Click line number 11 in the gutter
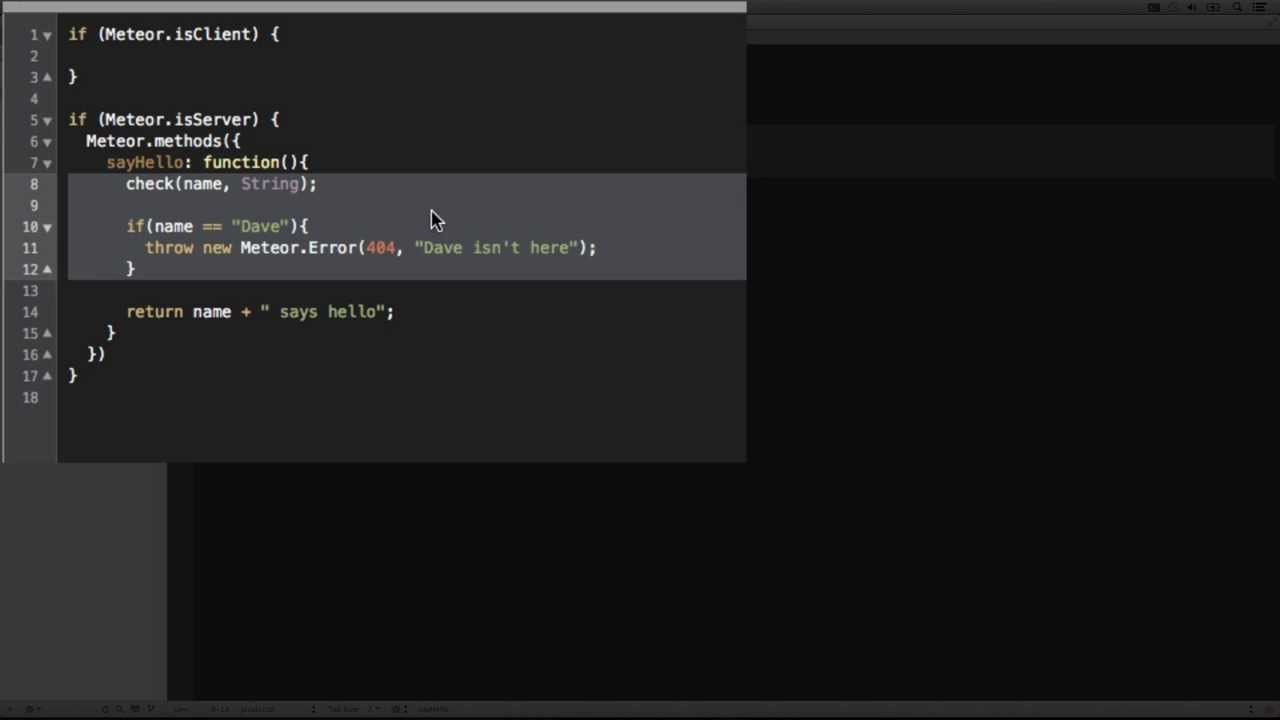The image size is (1280, 720). [x=30, y=248]
